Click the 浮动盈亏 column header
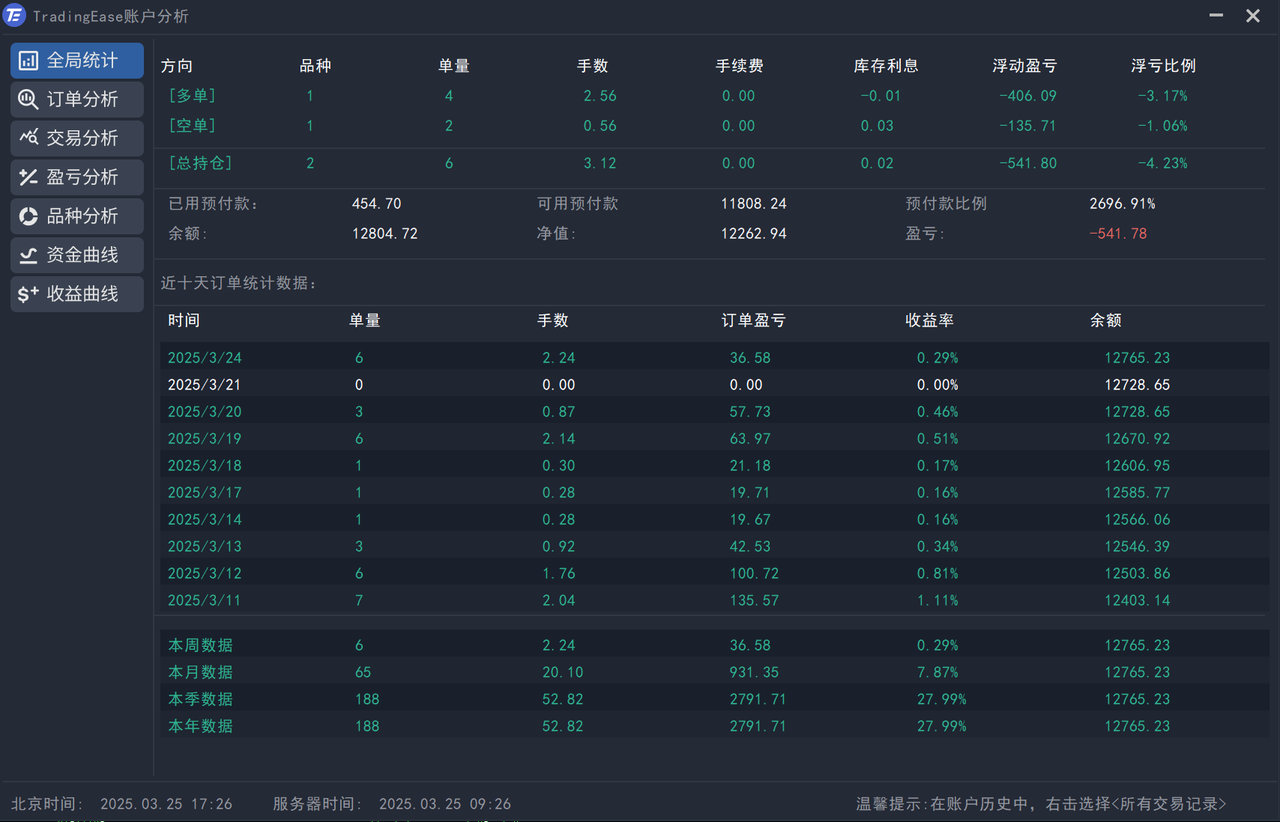The image size is (1280, 822). pyautogui.click(x=1024, y=66)
